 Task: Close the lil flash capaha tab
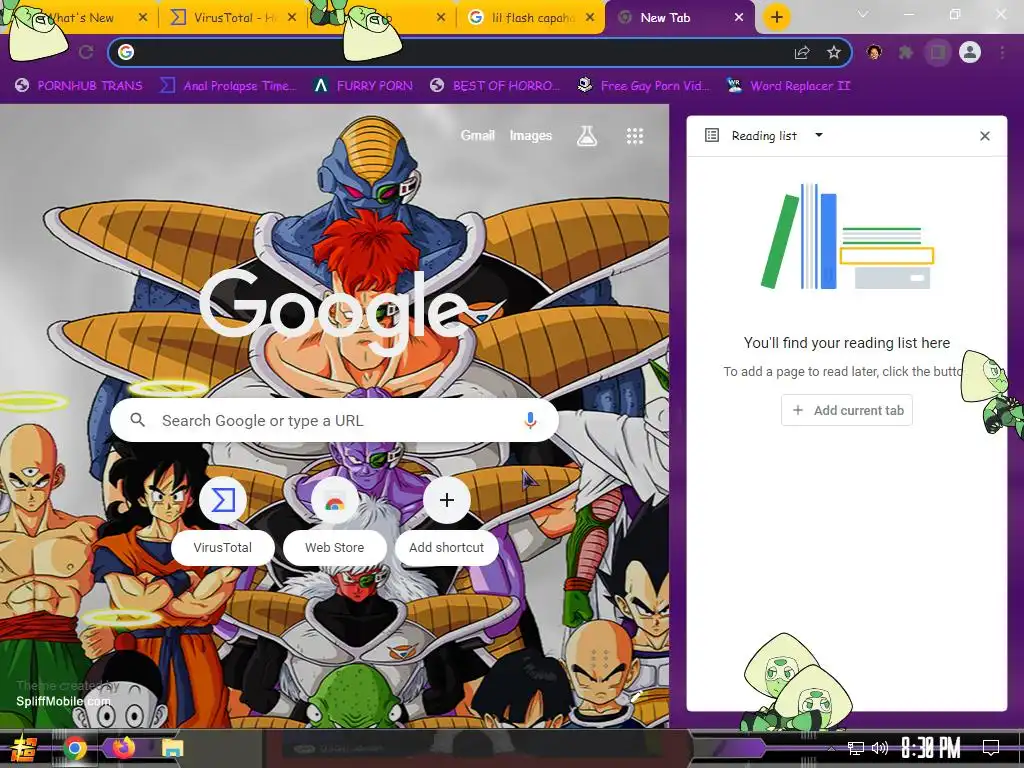[x=590, y=18]
